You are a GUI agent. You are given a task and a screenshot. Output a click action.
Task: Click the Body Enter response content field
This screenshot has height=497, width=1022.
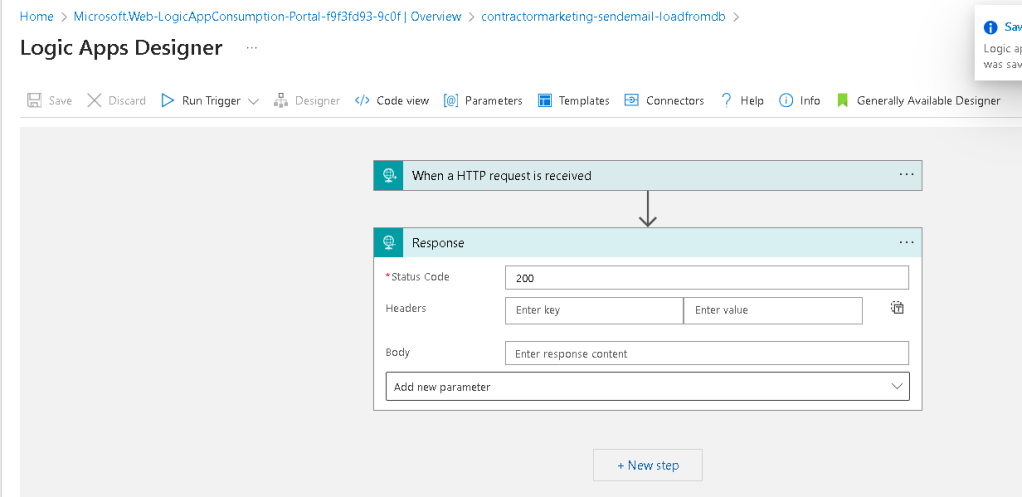click(707, 353)
